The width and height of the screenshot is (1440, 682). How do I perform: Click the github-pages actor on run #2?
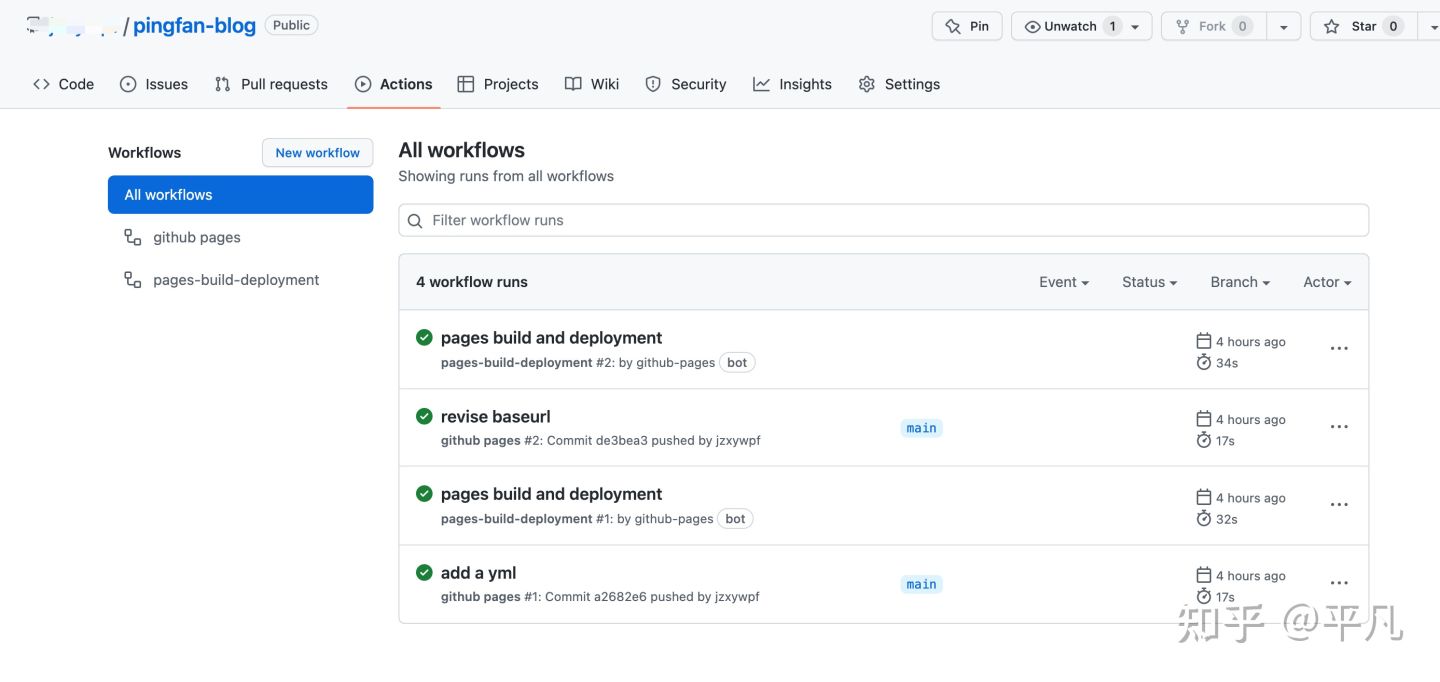point(675,363)
